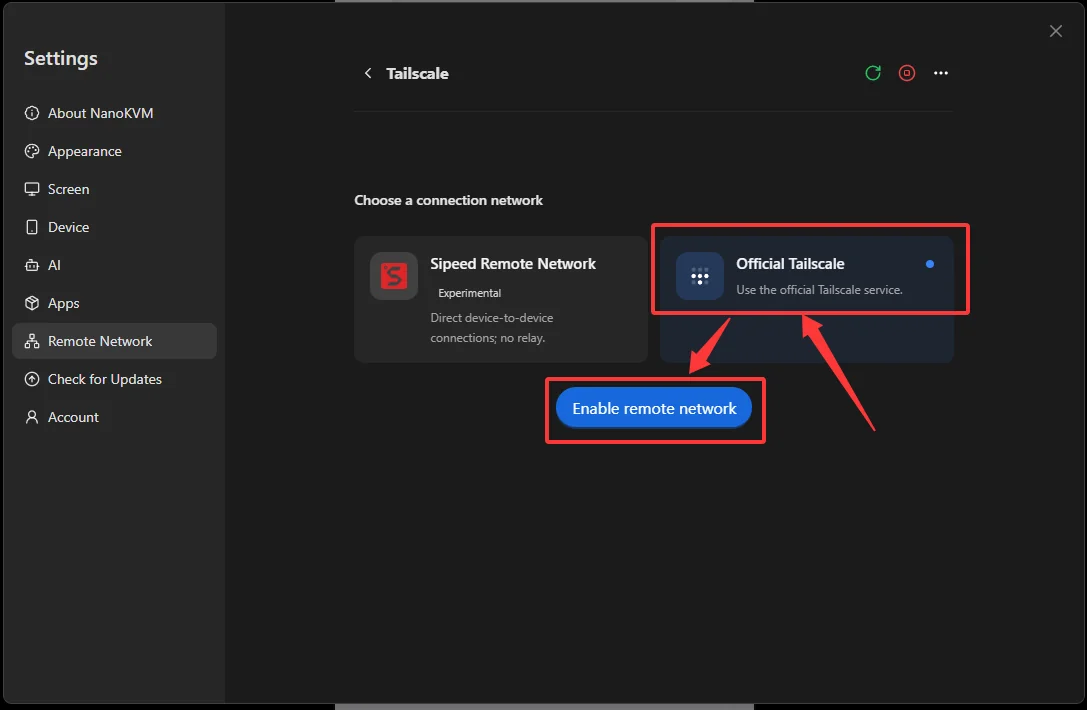Click the Appearance palette icon
Screen dimensions: 1087x710
[x=32, y=151]
